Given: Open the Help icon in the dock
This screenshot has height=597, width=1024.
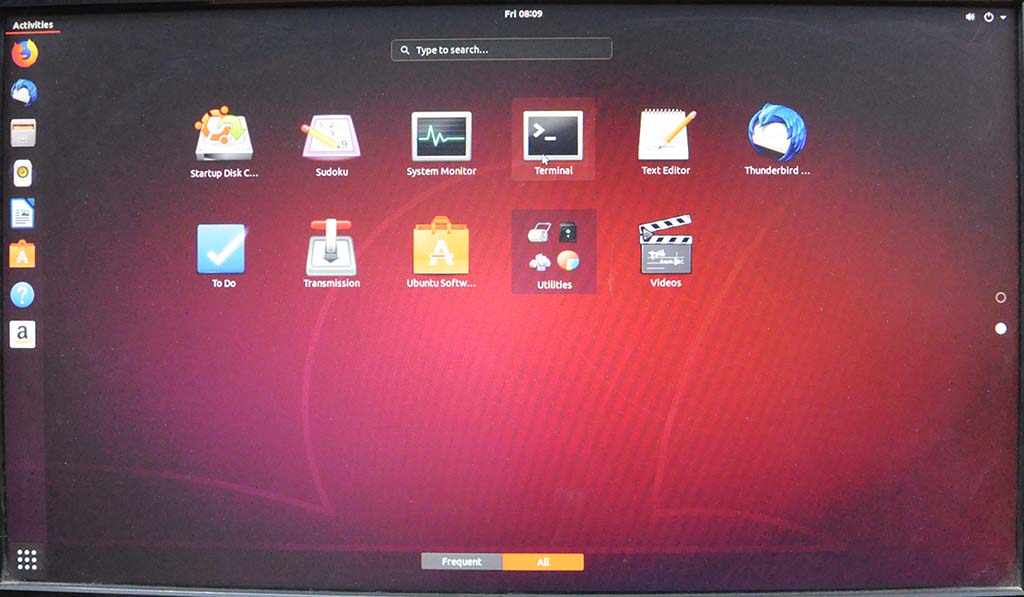Looking at the screenshot, I should (22, 295).
